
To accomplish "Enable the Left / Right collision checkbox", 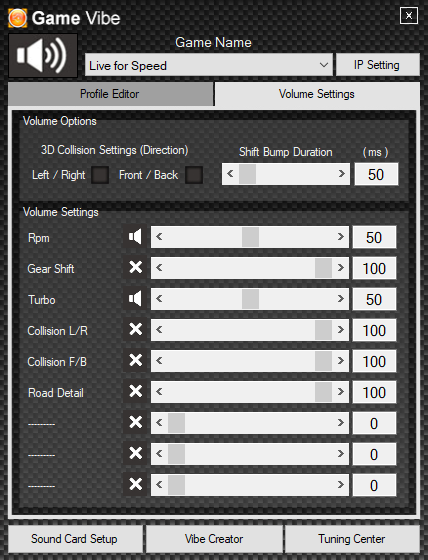I will [100, 175].
